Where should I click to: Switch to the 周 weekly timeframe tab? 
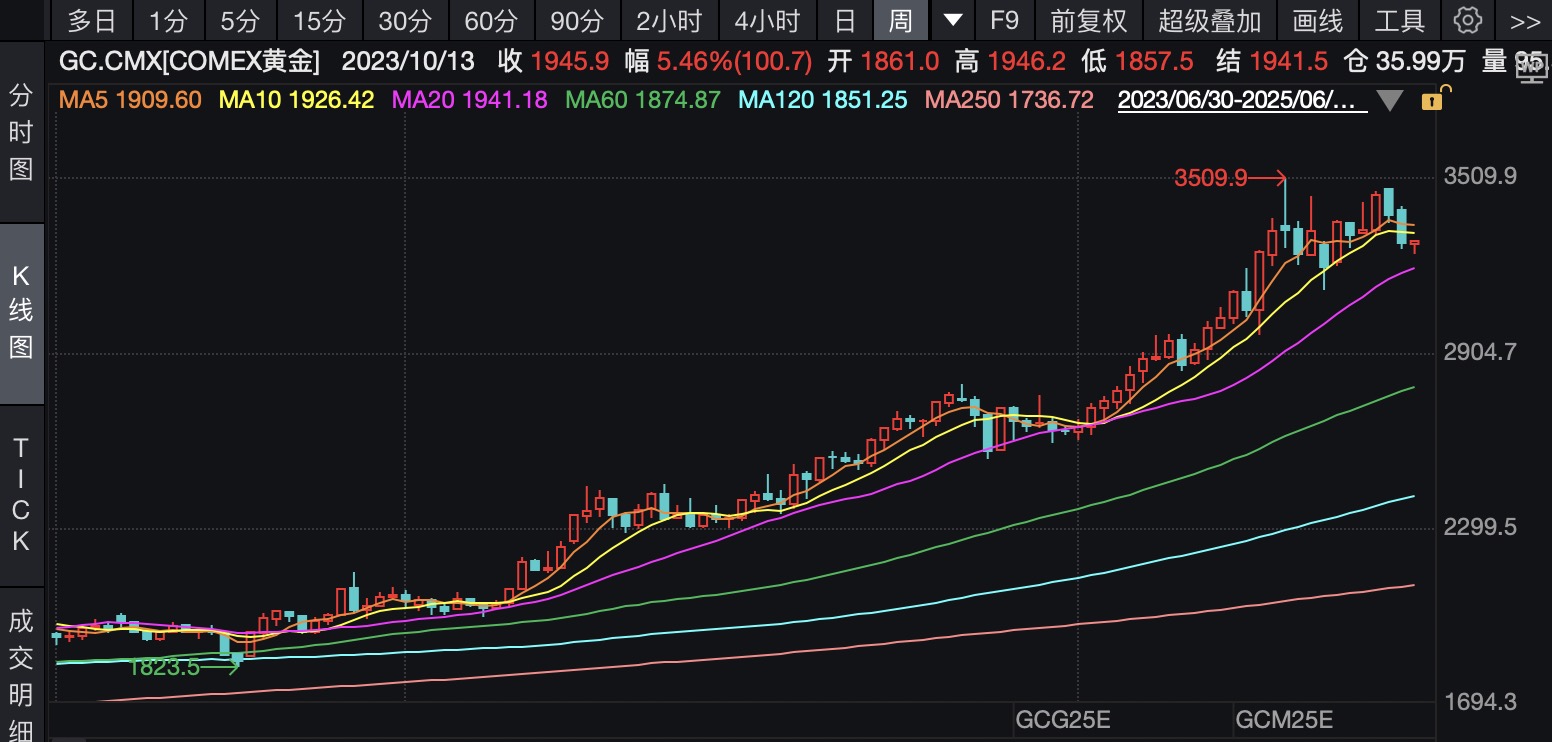pyautogui.click(x=901, y=20)
